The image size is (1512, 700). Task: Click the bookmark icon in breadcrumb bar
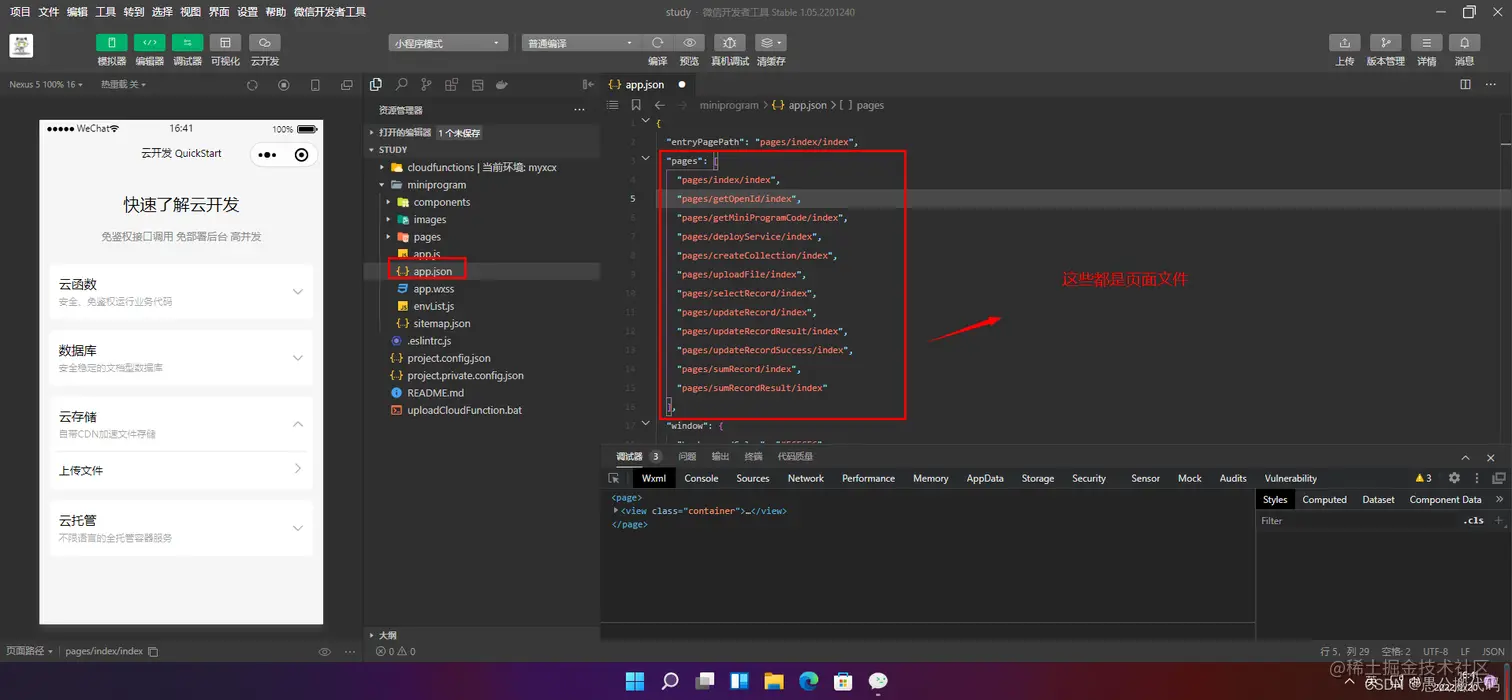(x=636, y=105)
